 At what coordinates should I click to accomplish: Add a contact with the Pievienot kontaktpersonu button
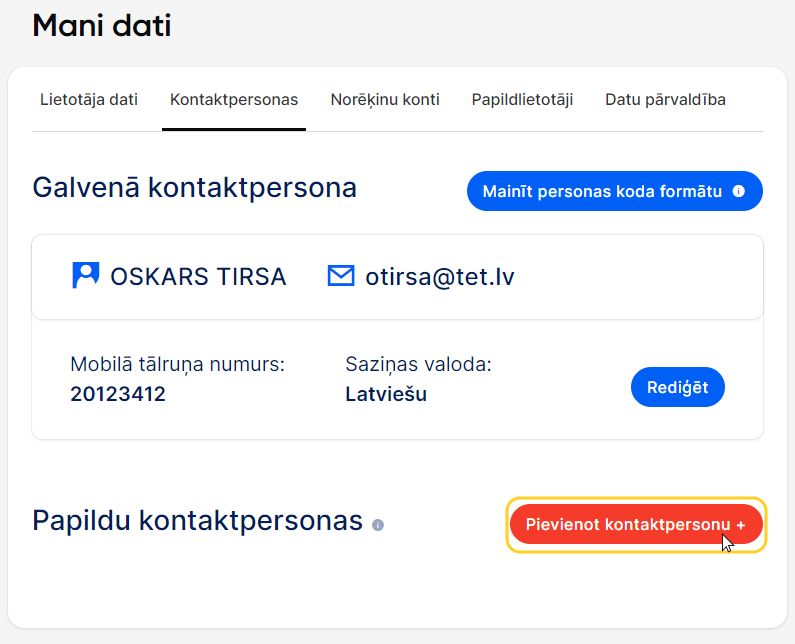pos(636,524)
